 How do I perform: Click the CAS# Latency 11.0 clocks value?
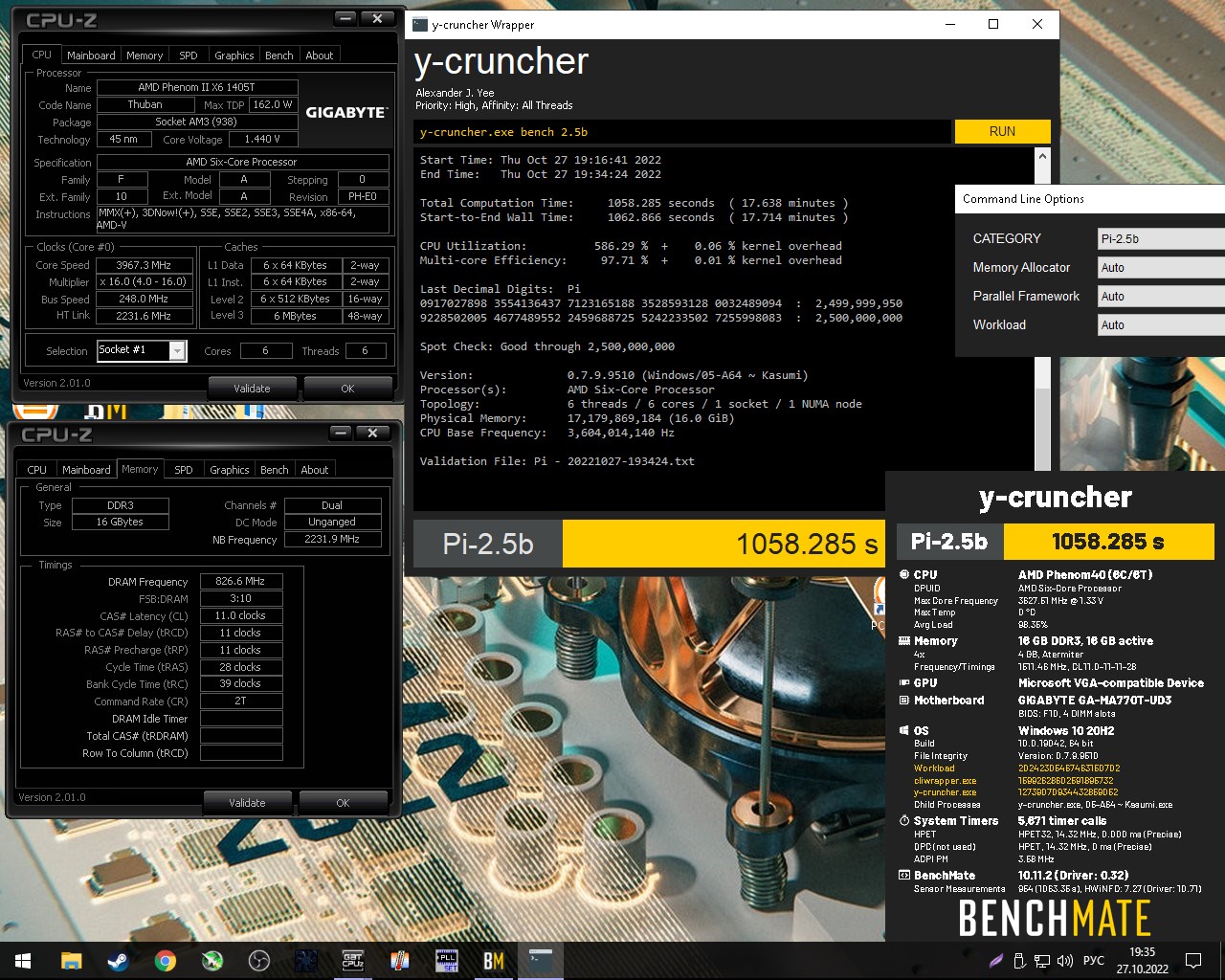pyautogui.click(x=241, y=615)
